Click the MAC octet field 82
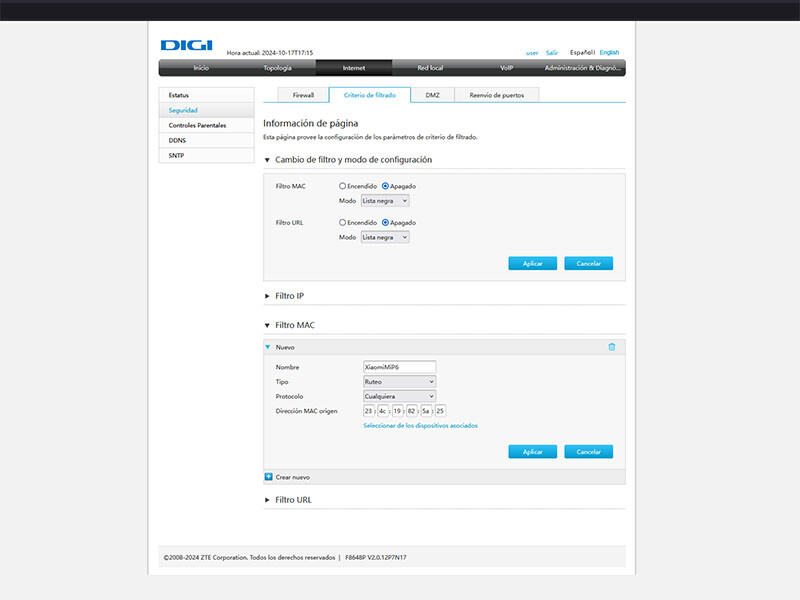Viewport: 800px width, 600px height. point(411,411)
